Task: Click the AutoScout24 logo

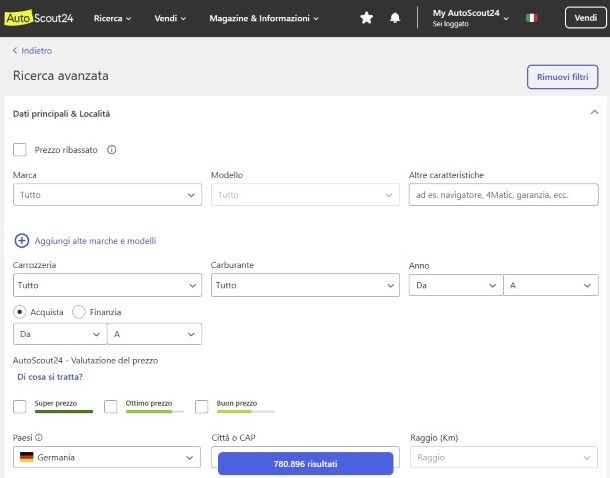Action: click(x=39, y=18)
